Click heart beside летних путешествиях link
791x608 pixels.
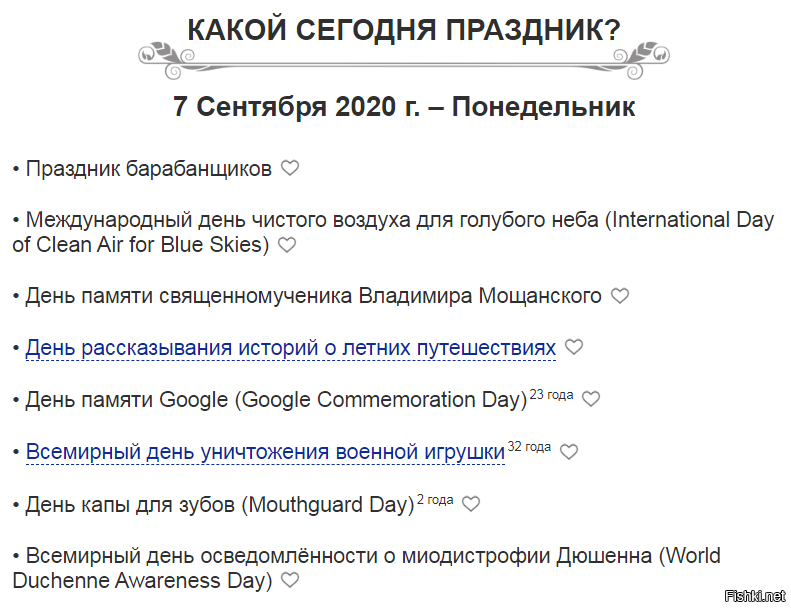[x=573, y=347]
